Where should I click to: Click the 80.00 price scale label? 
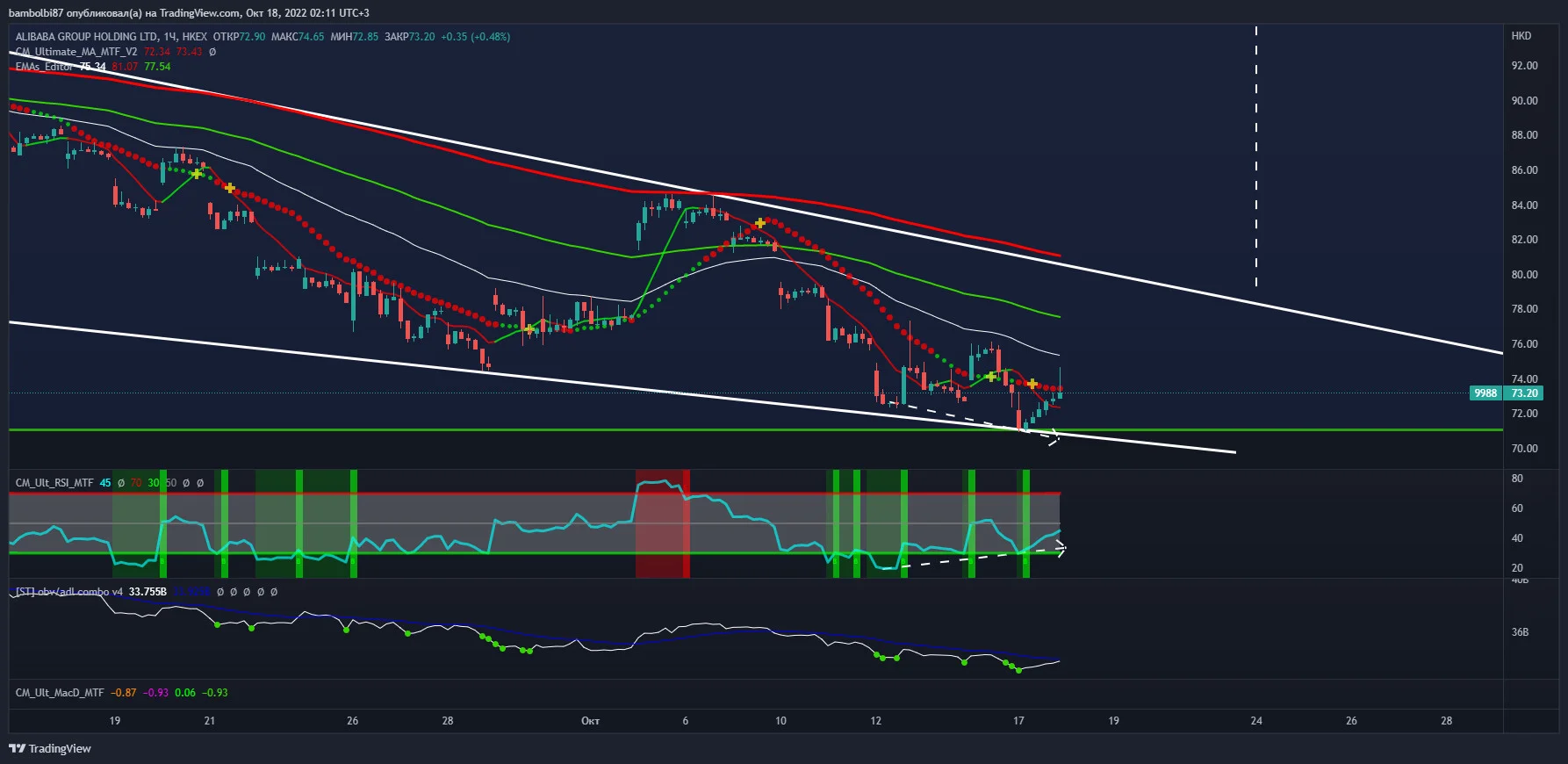coord(1524,275)
